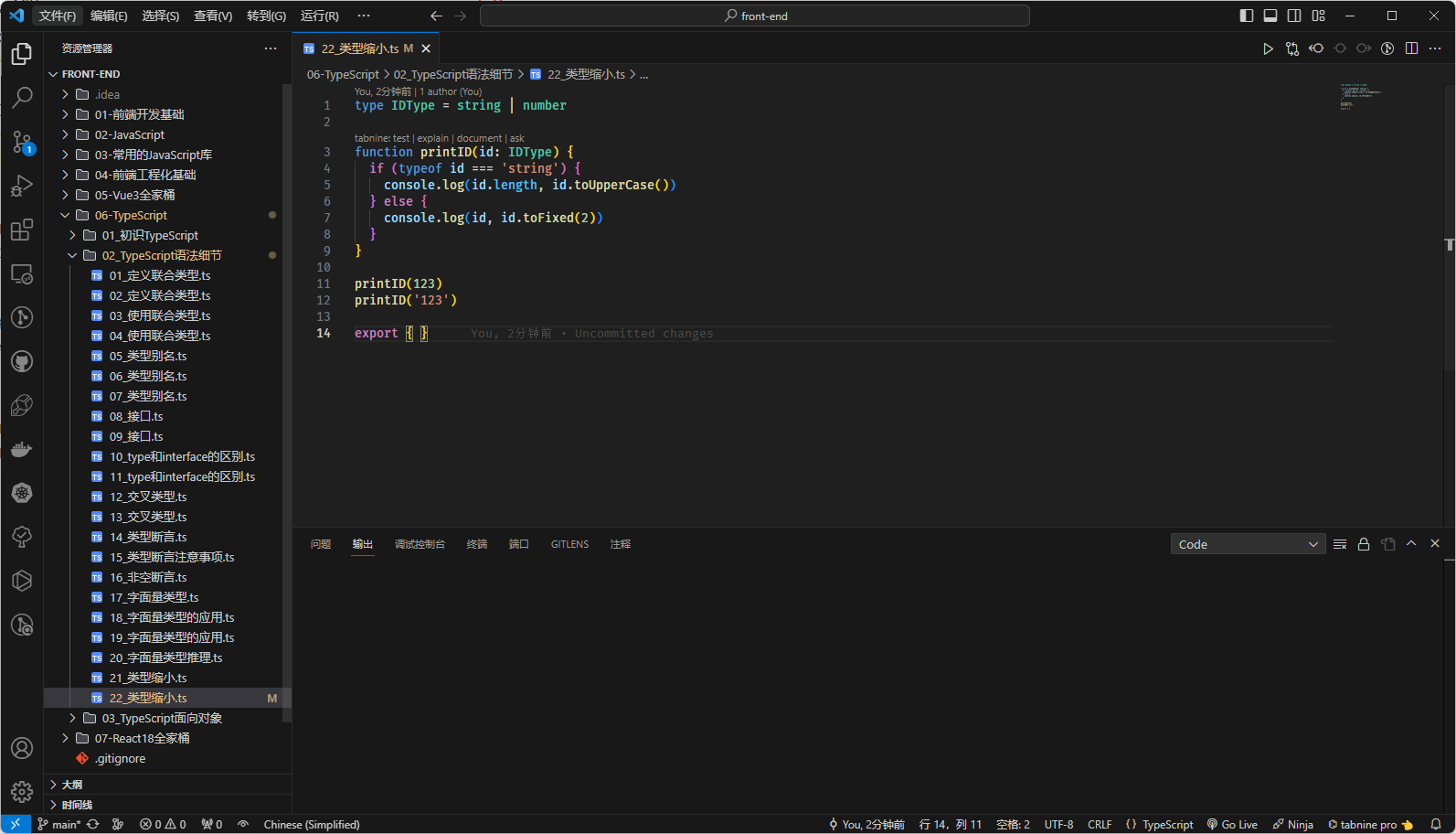Toggle the output scroll lock
The height and width of the screenshot is (834, 1456).
[1364, 544]
